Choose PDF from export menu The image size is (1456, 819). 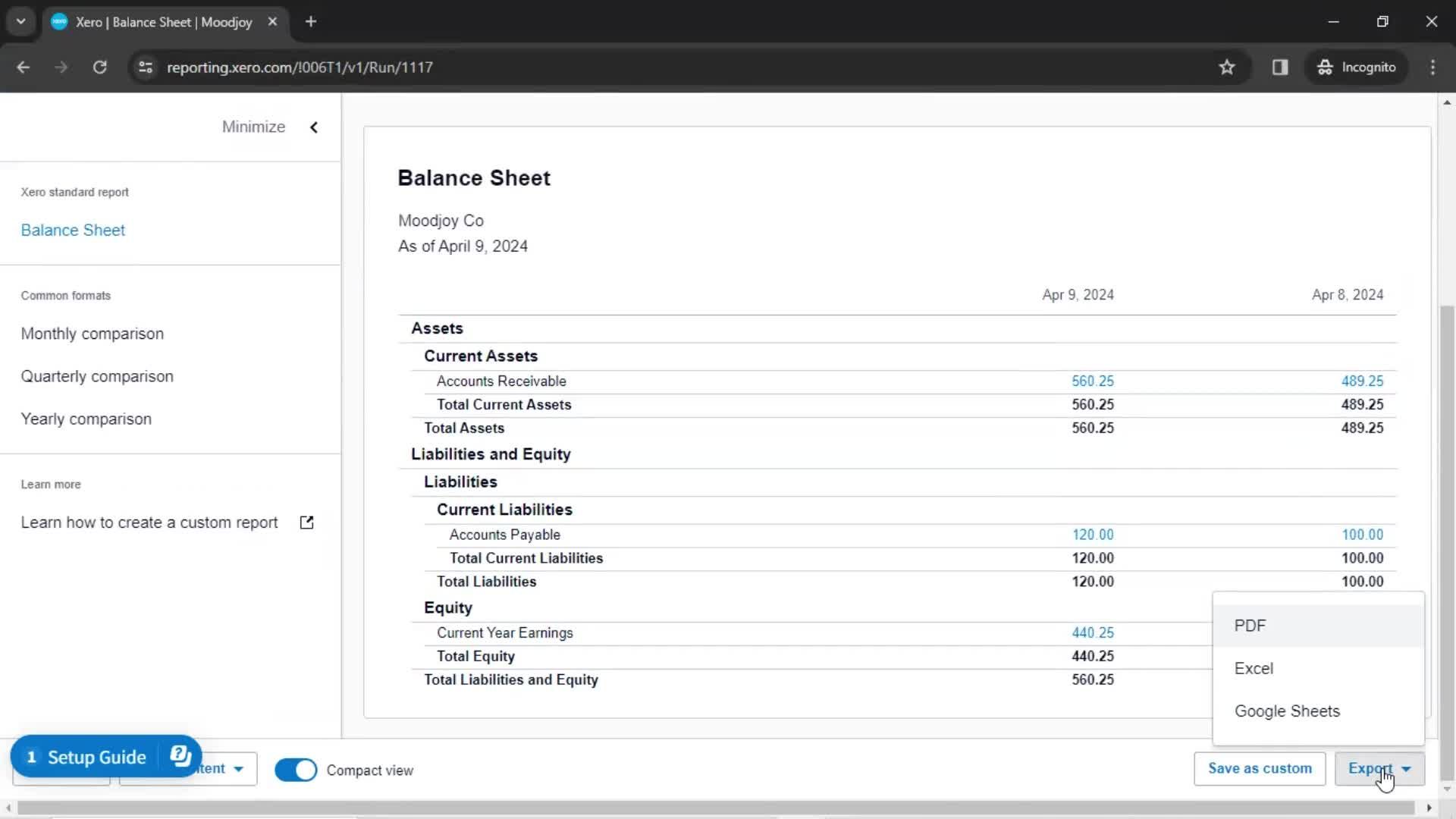(1318, 626)
